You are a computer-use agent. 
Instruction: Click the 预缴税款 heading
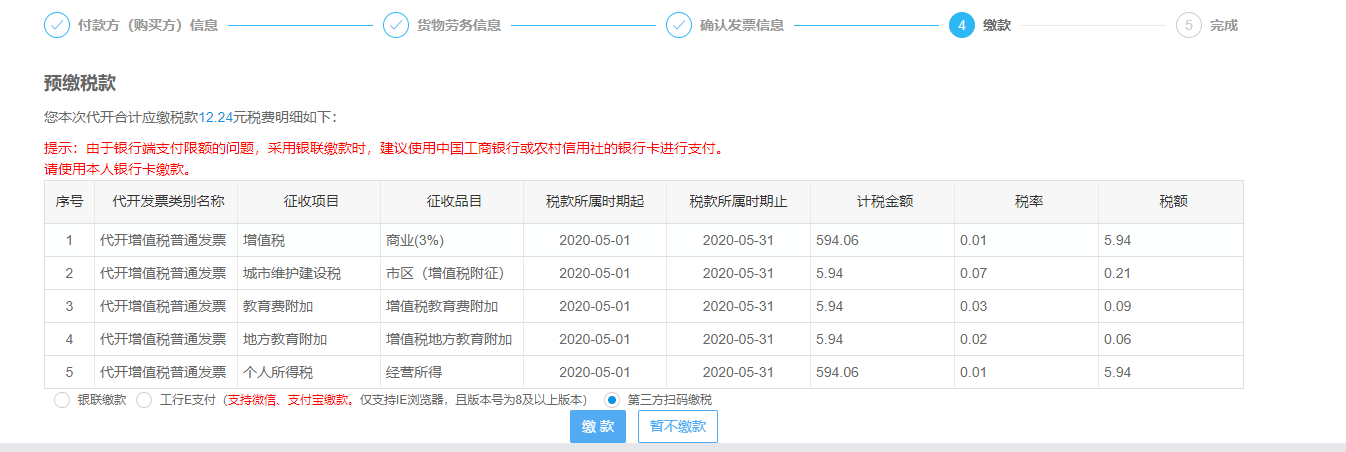[x=80, y=83]
